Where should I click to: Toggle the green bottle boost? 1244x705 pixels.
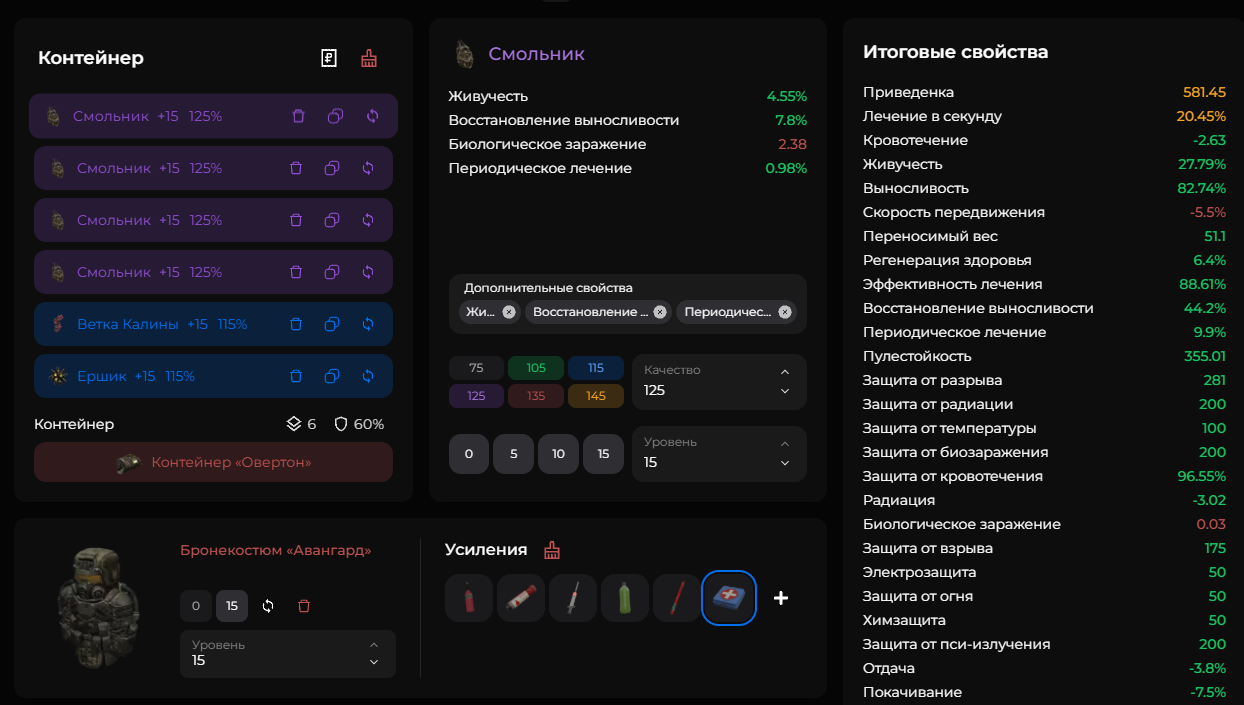tap(625, 598)
